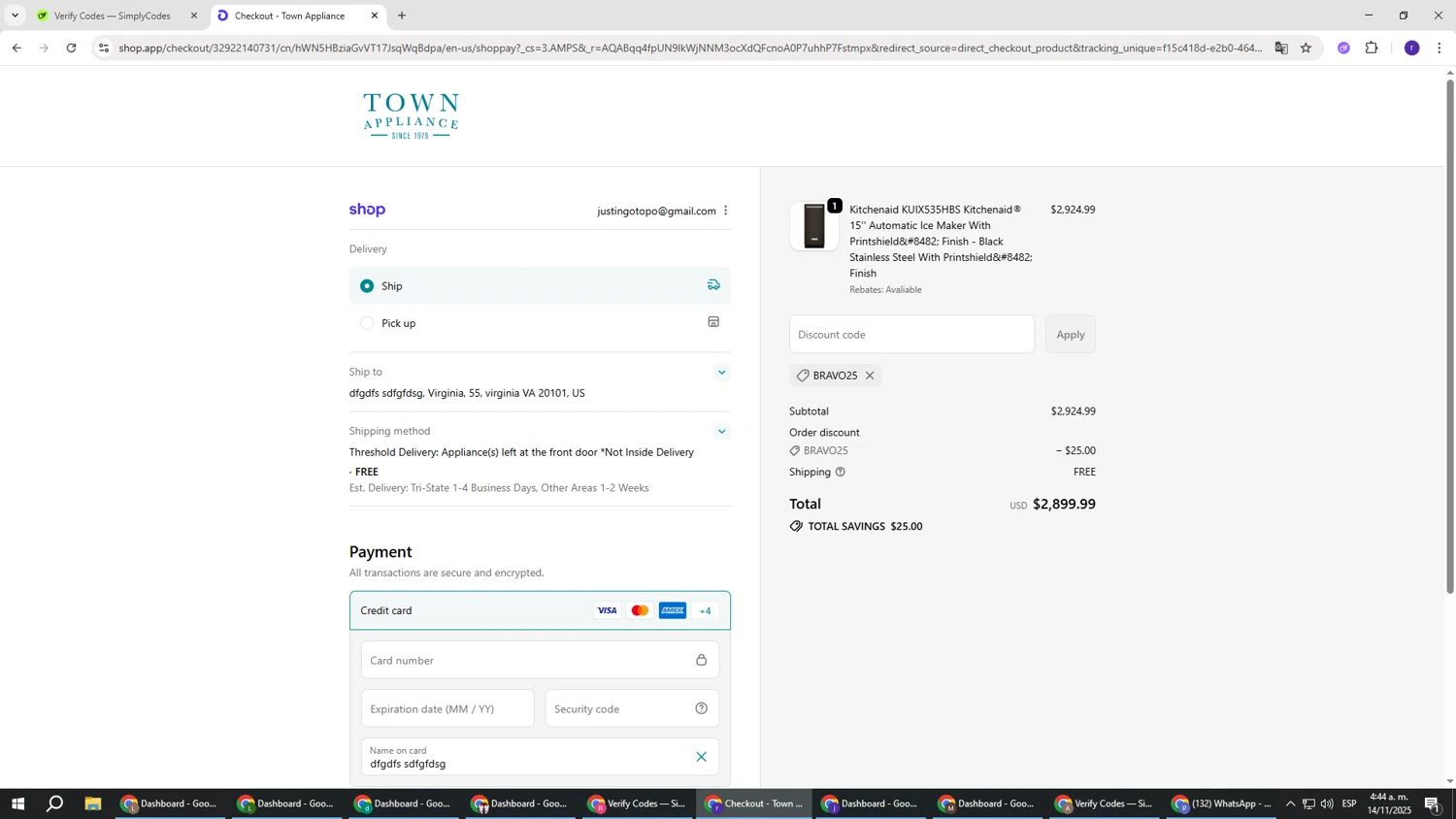The width and height of the screenshot is (1456, 819).
Task: Reload the checkout page
Action: [x=71, y=48]
